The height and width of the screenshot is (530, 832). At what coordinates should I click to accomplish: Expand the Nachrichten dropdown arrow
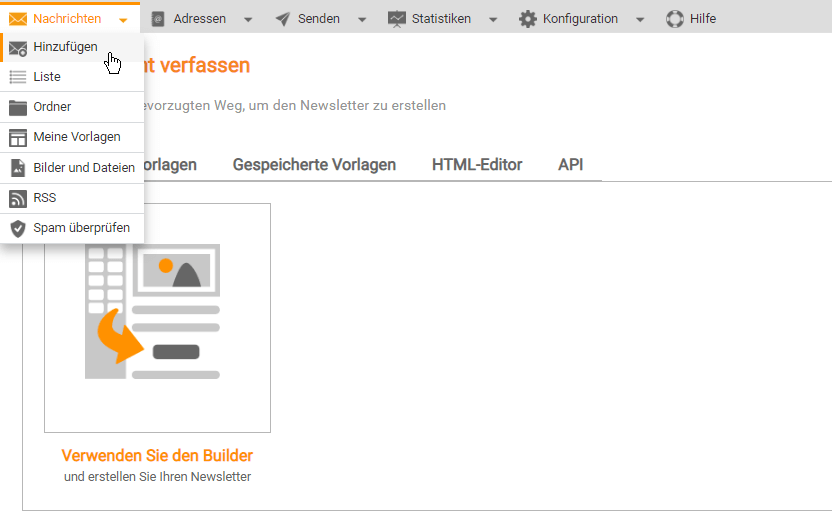122,20
